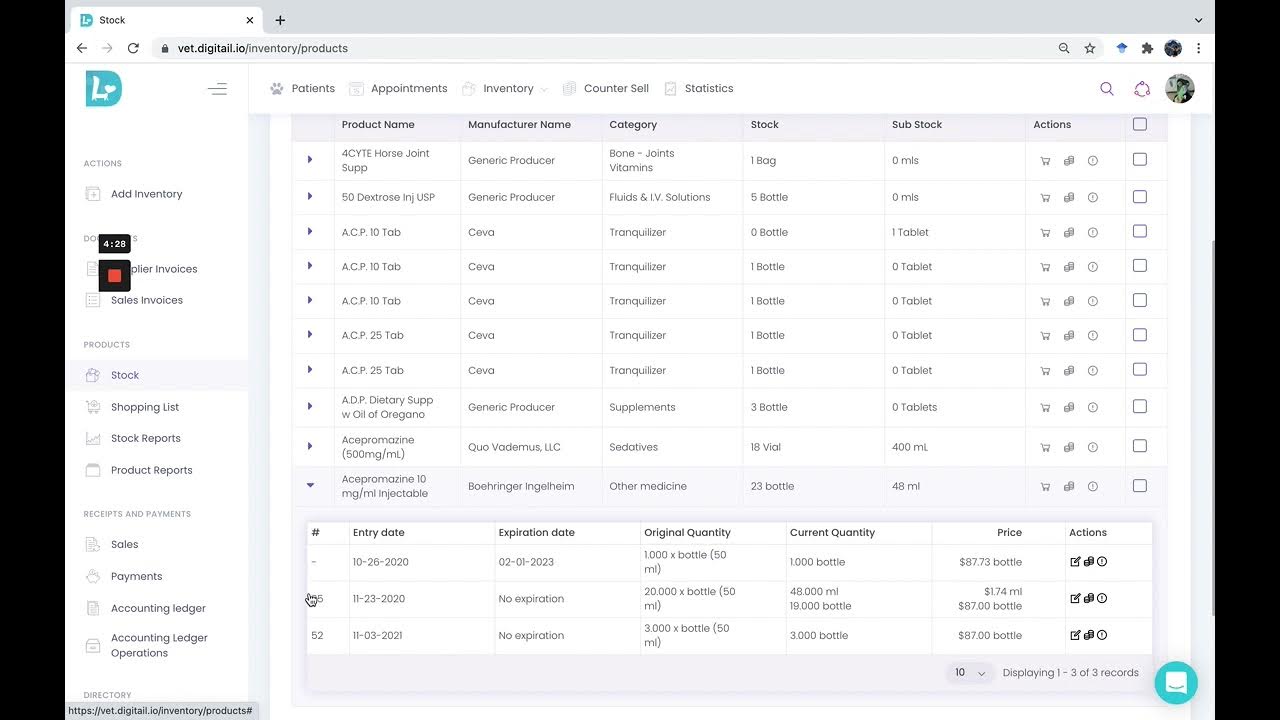The width and height of the screenshot is (1280, 720).
Task: Collapse the Acepromazine 10 mg/ml Injectable row
Action: point(310,486)
